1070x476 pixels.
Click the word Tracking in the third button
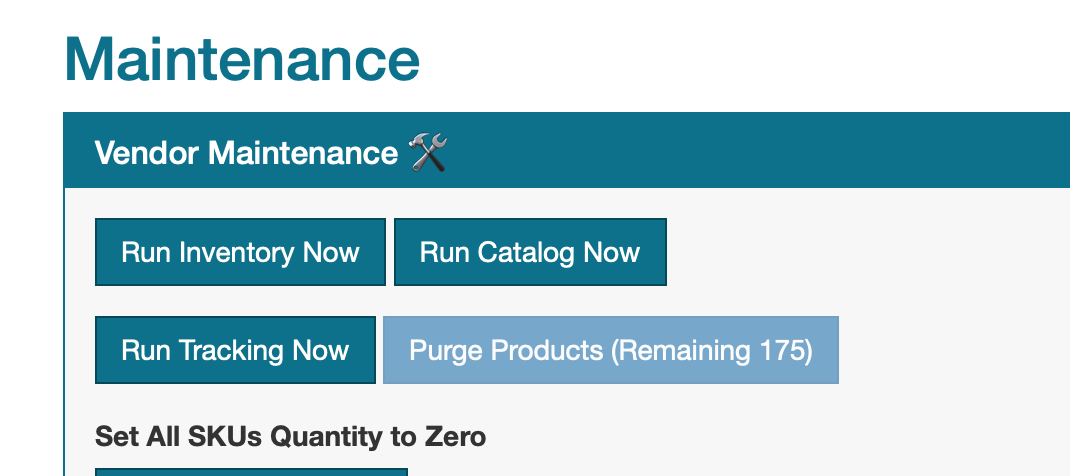pyautogui.click(x=231, y=350)
